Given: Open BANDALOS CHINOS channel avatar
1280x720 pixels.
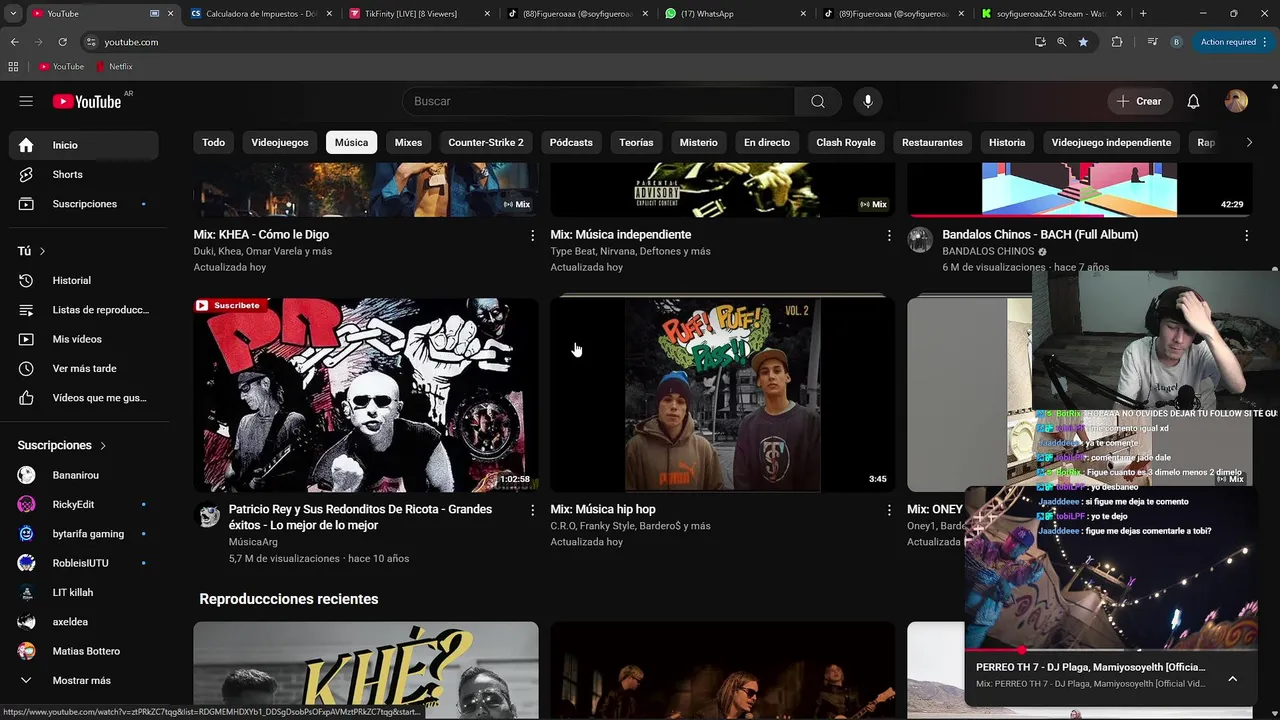Looking at the screenshot, I should coord(920,240).
